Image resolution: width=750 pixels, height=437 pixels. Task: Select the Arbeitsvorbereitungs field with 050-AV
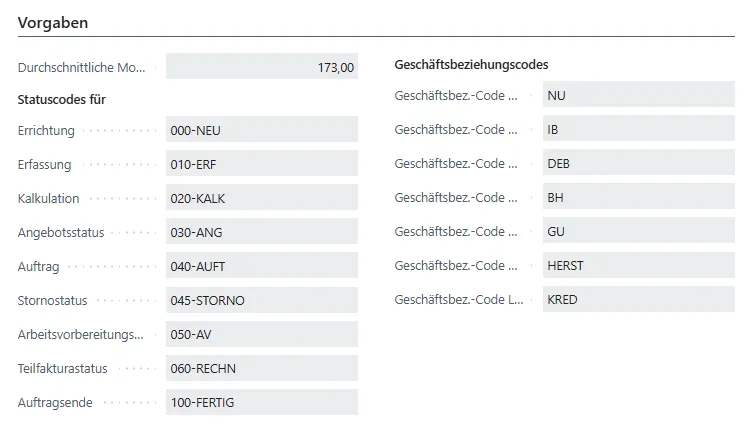[262, 335]
